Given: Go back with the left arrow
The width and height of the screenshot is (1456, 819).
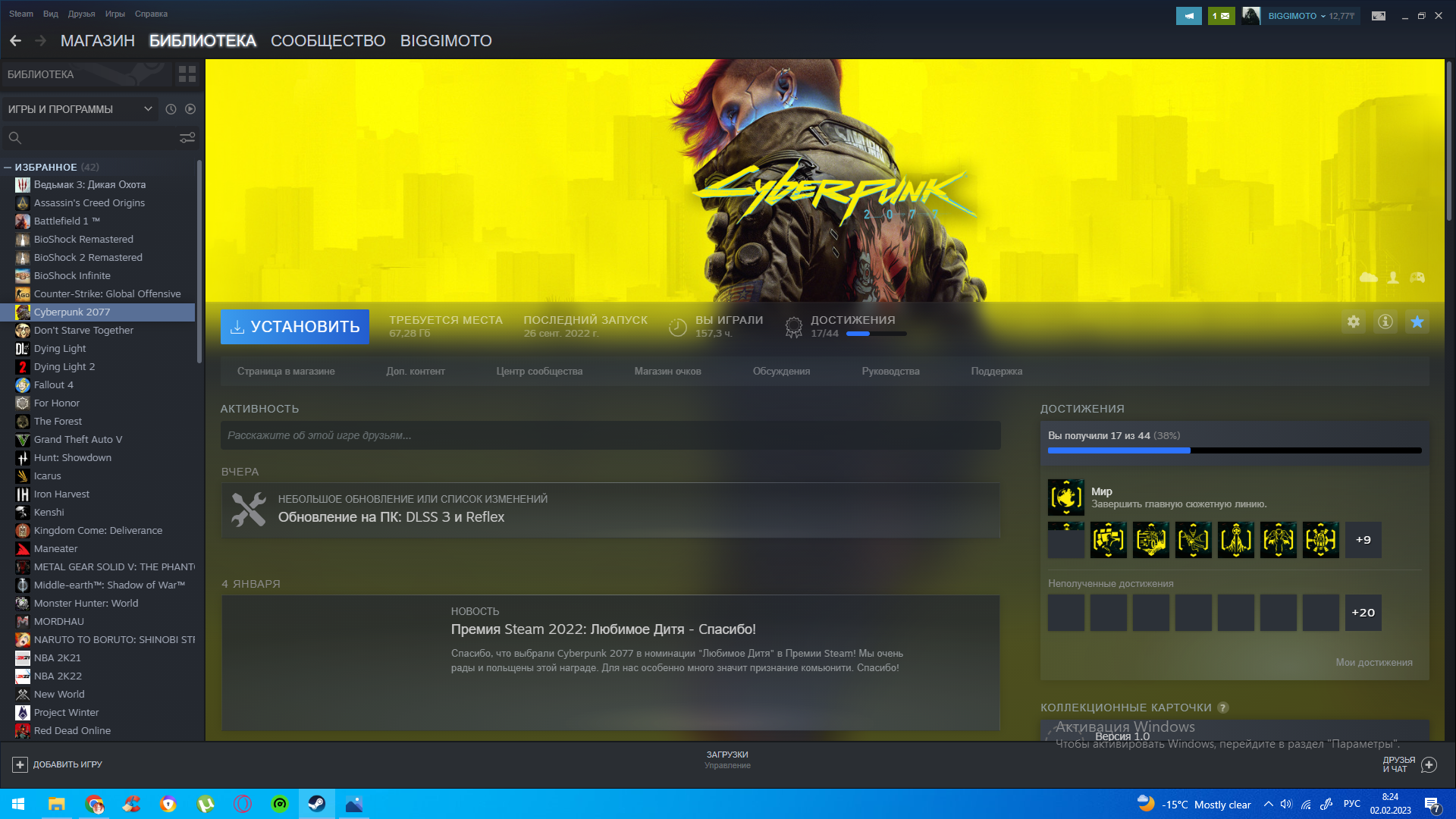Looking at the screenshot, I should pyautogui.click(x=15, y=41).
